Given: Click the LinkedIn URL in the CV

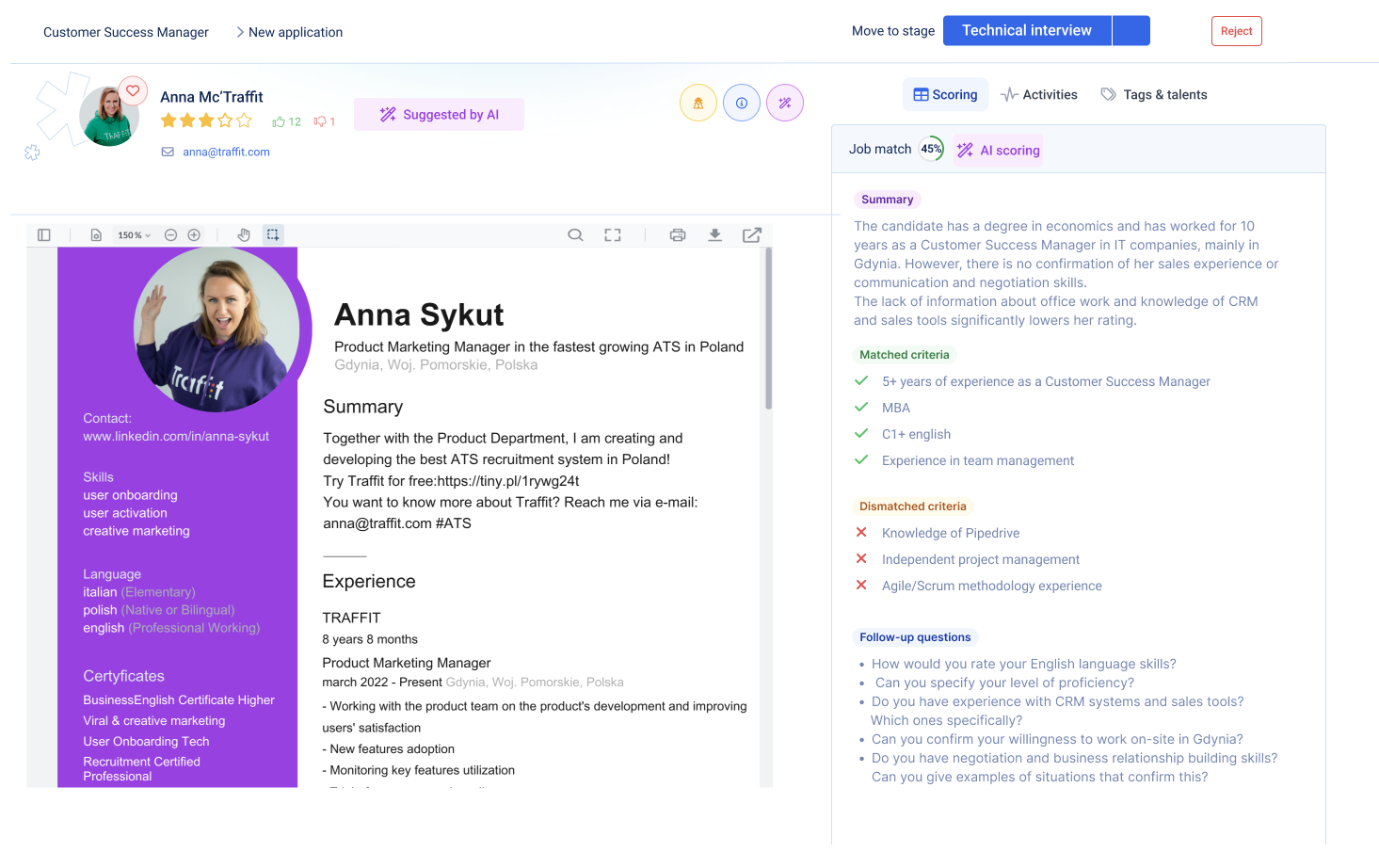Looking at the screenshot, I should 176,437.
